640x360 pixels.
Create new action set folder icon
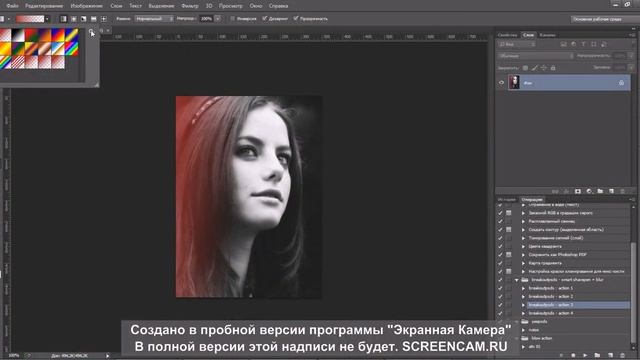[597, 356]
